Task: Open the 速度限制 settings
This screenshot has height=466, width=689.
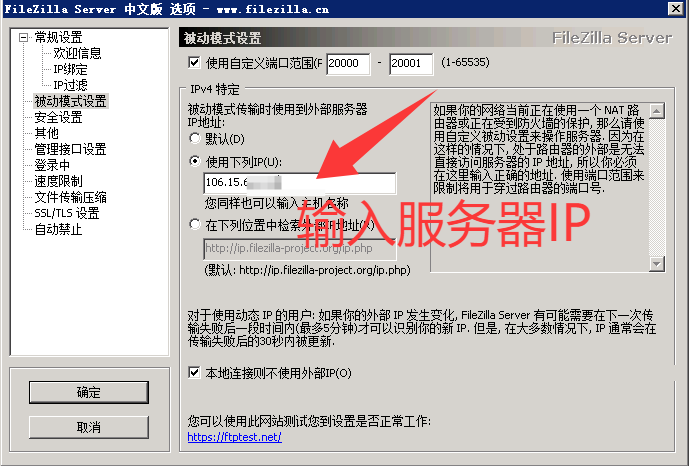Action: click(58, 181)
